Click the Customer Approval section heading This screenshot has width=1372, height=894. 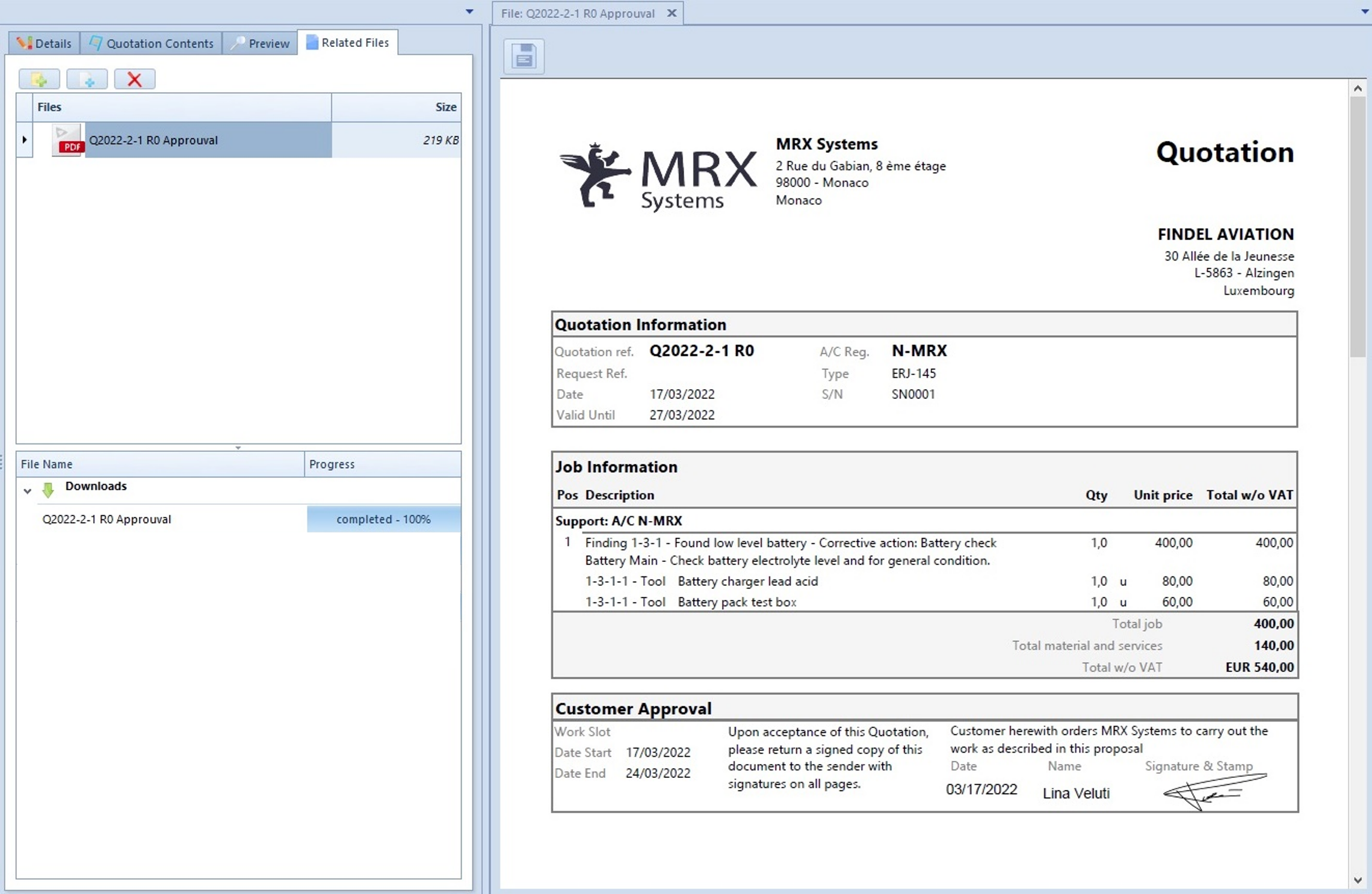coord(633,709)
